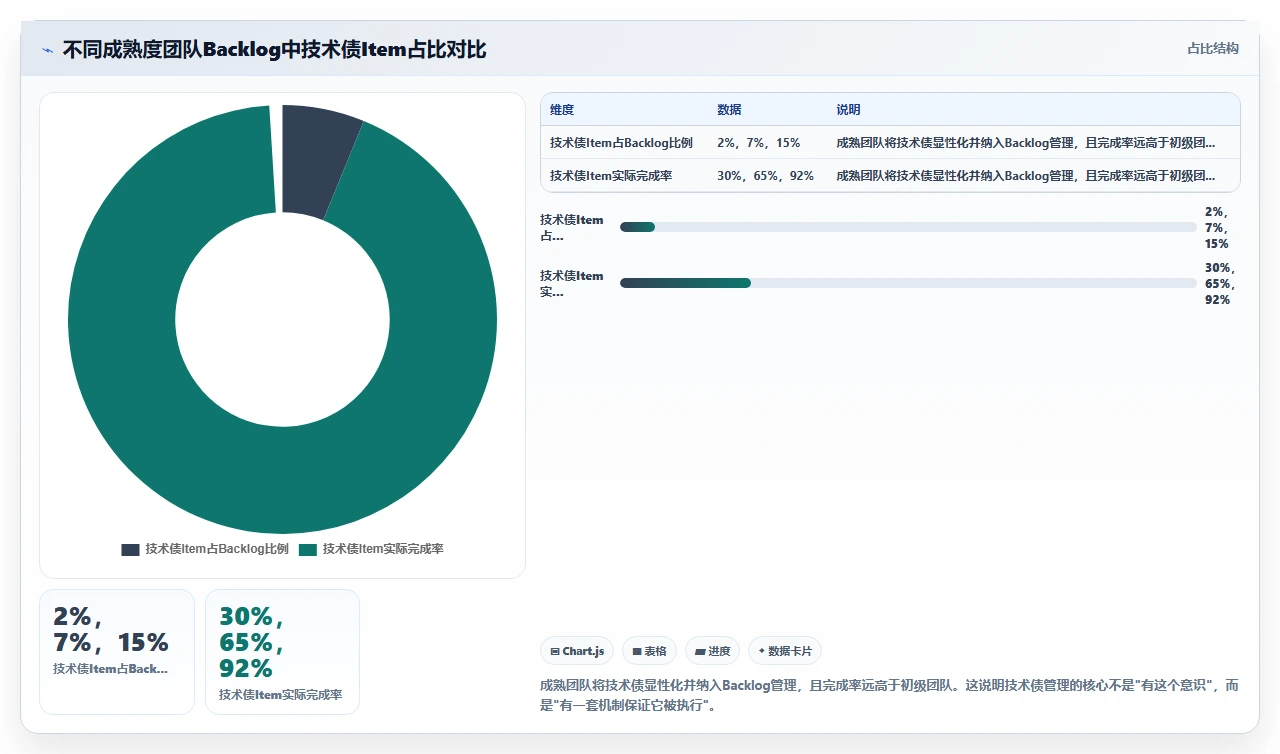The width and height of the screenshot is (1280, 754).
Task: Click the 维度 column header
Action: pyautogui.click(x=562, y=110)
